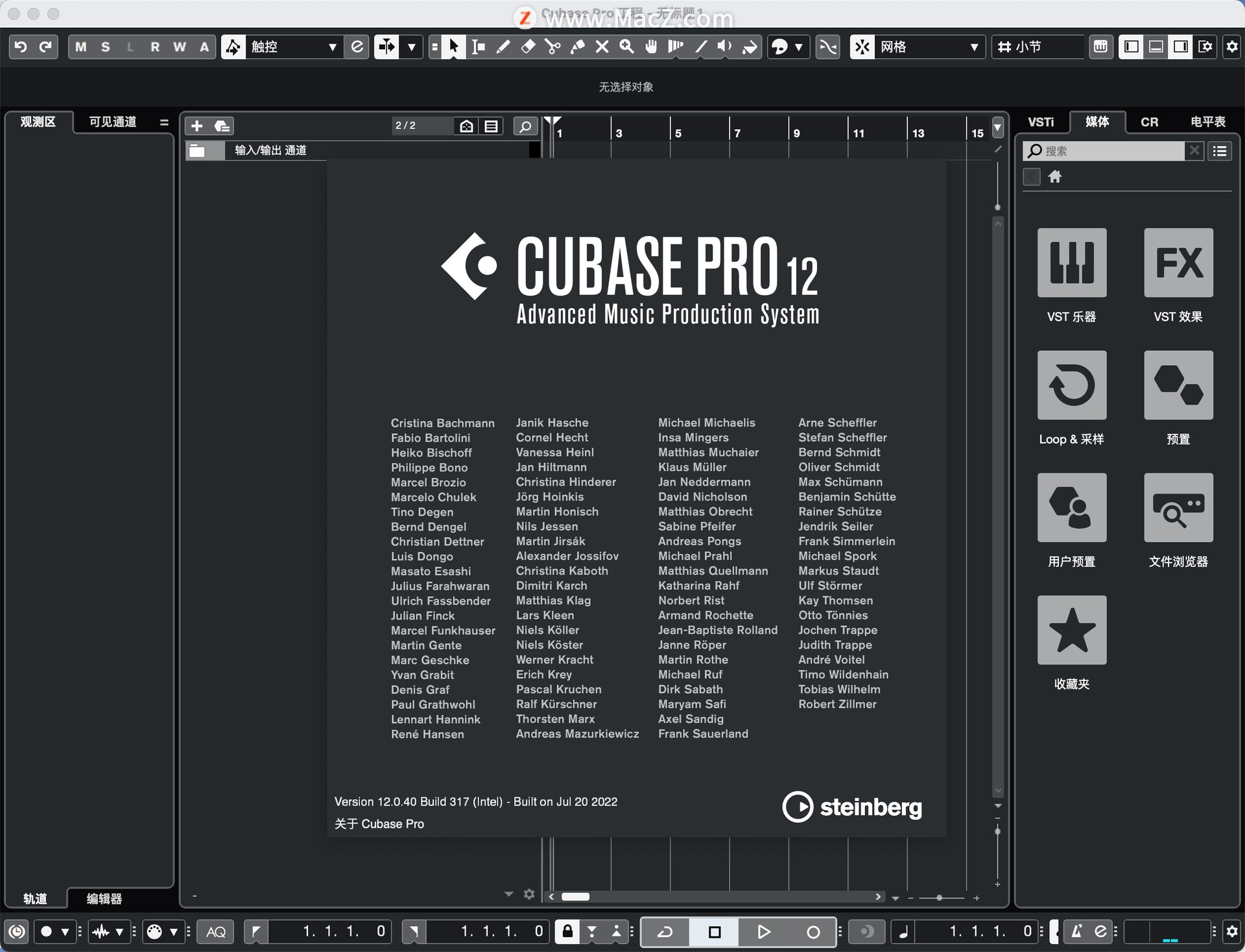Open the 文件浏览器 file browser tile
This screenshot has height=952, width=1245.
pyautogui.click(x=1178, y=508)
